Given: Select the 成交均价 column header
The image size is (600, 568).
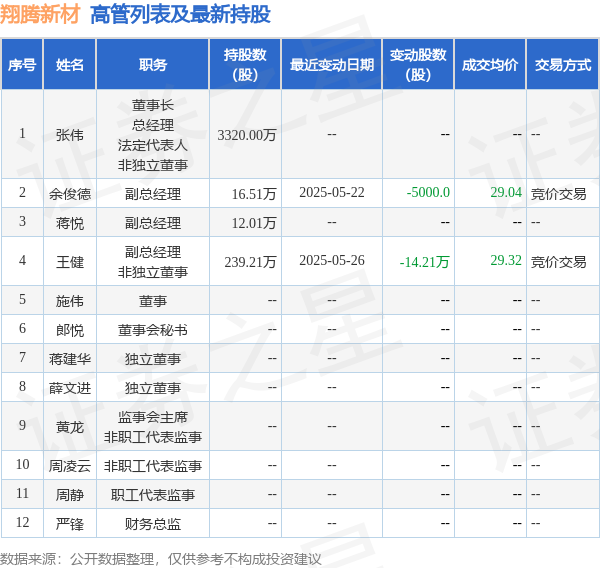Looking at the screenshot, I should (x=490, y=65).
